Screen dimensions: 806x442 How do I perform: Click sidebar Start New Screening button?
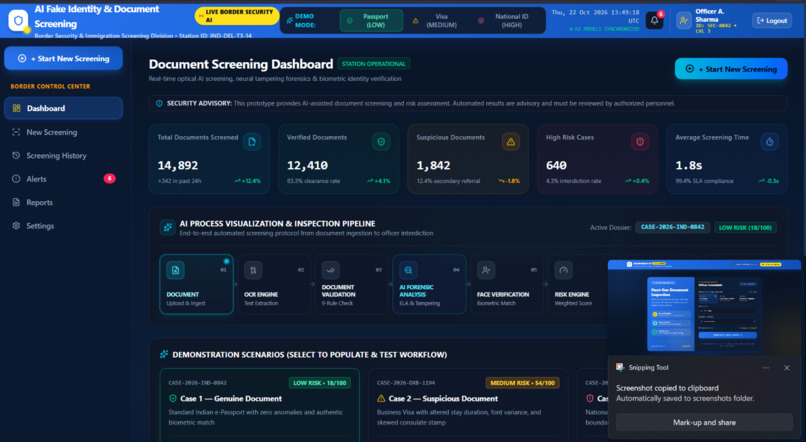pyautogui.click(x=64, y=59)
